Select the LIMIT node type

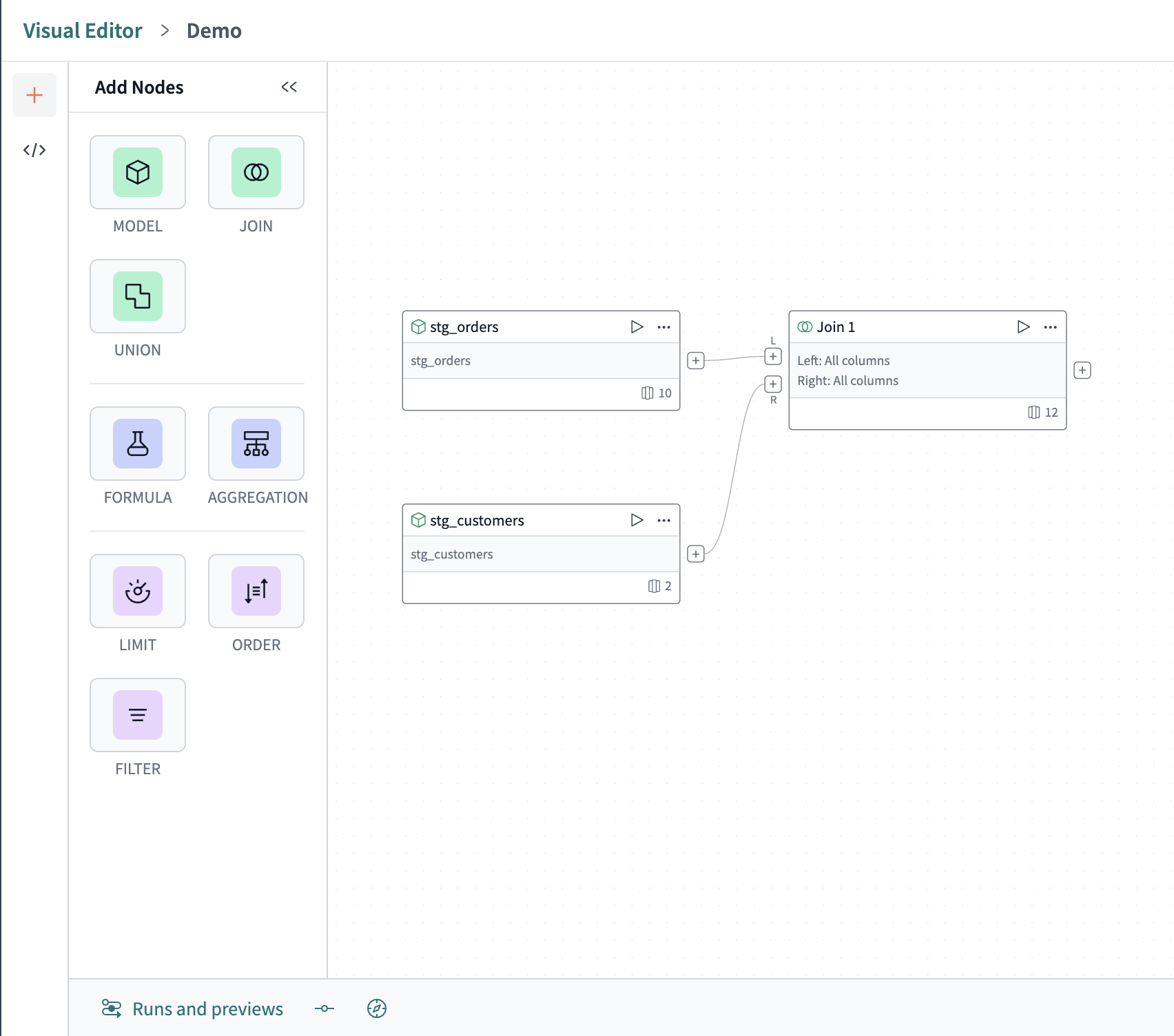pyautogui.click(x=137, y=591)
